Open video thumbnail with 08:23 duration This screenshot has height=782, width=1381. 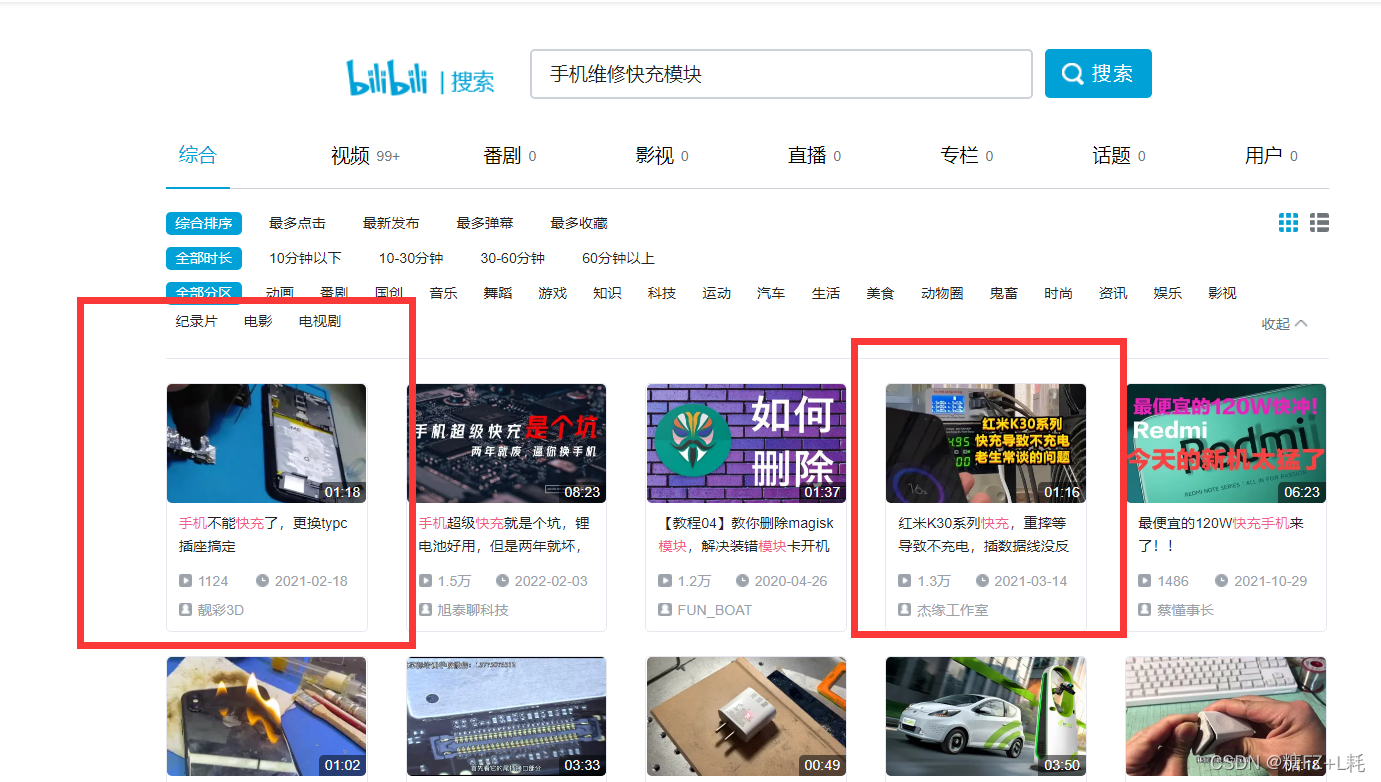click(x=507, y=443)
